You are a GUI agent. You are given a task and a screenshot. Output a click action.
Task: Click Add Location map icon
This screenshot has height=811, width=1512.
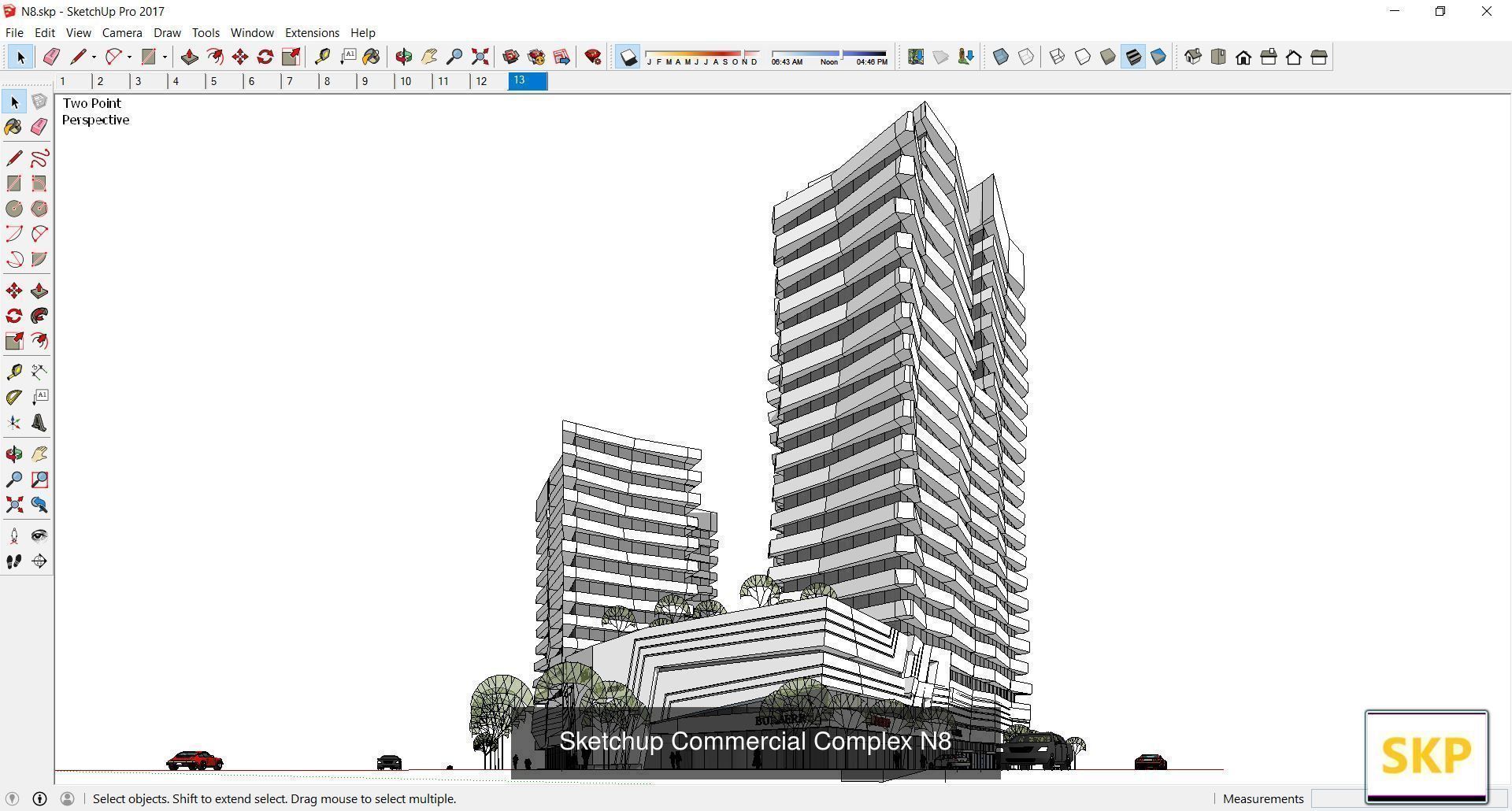coord(915,57)
